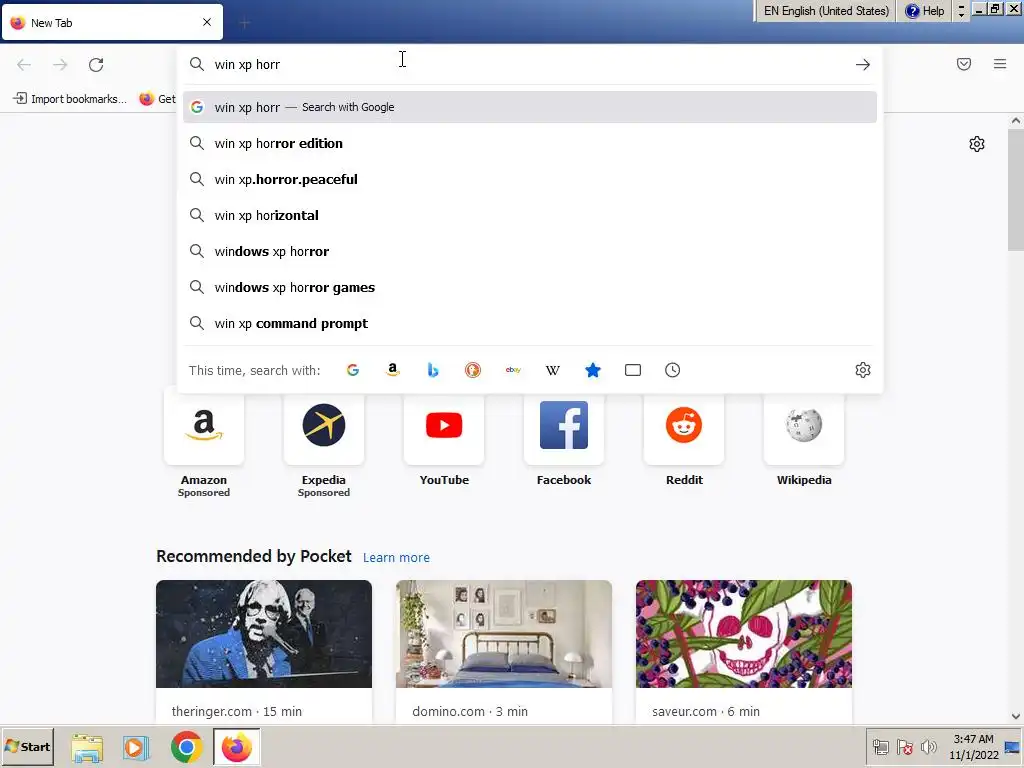Open the Firefox hamburger application menu
This screenshot has width=1024, height=768.
pyautogui.click(x=1000, y=64)
